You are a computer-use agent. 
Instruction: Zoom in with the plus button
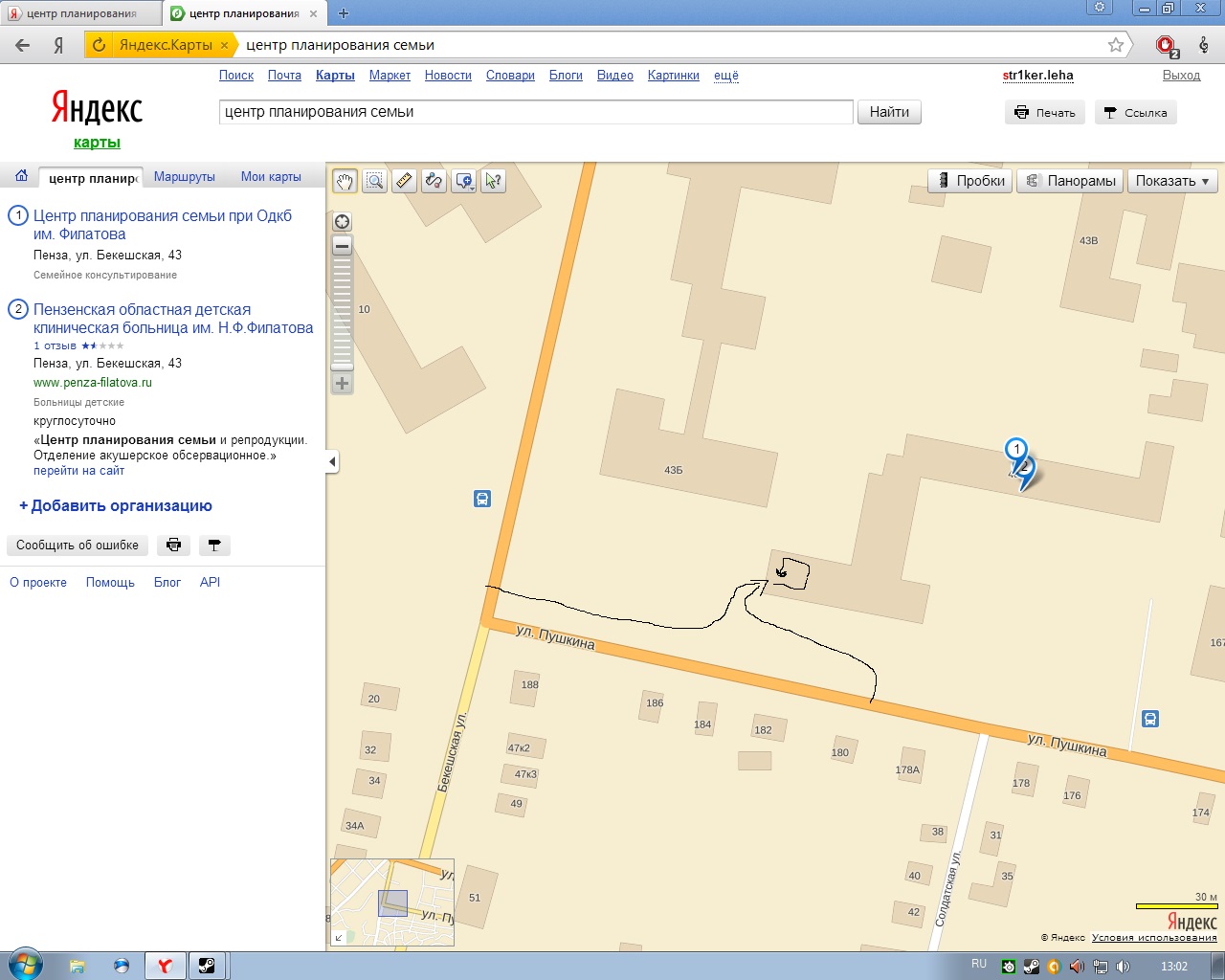pyautogui.click(x=342, y=384)
